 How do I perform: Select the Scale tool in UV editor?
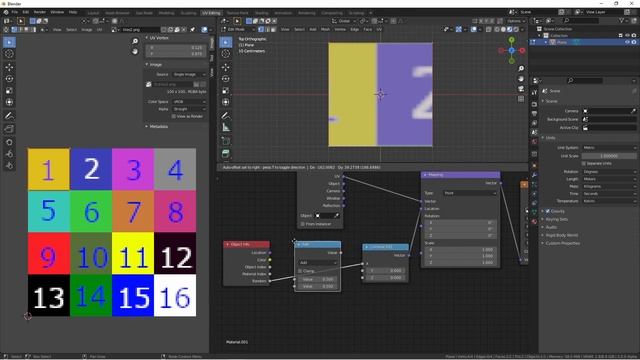click(x=9, y=91)
